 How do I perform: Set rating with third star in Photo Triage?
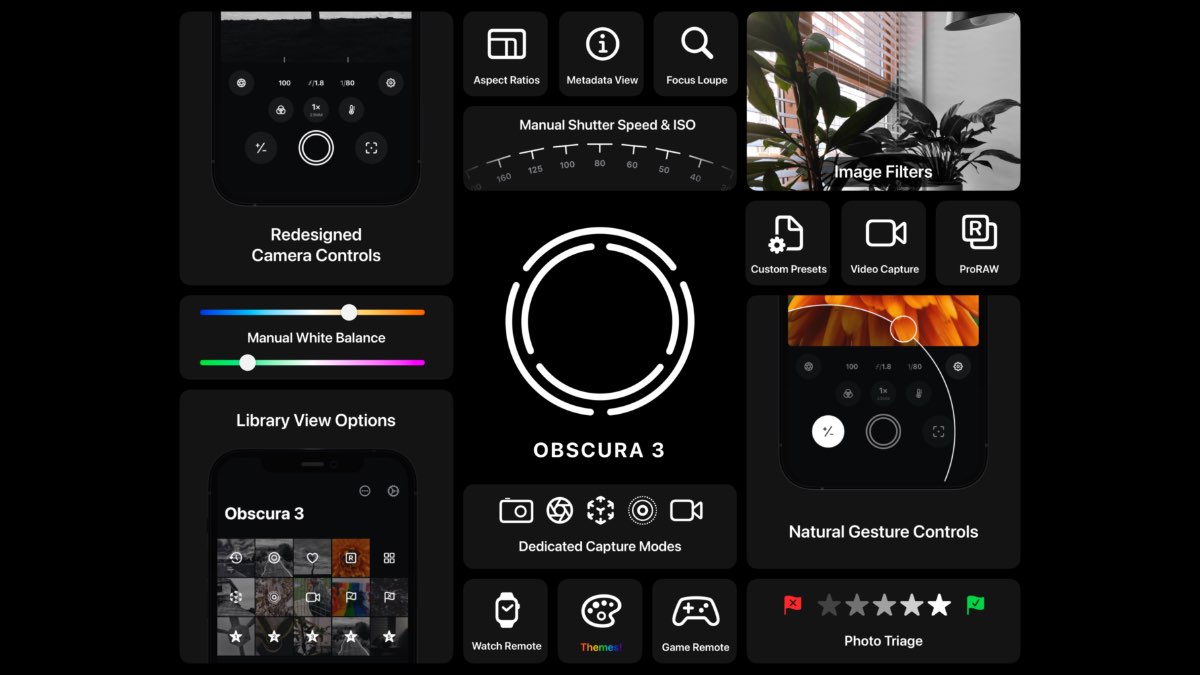pos(884,605)
